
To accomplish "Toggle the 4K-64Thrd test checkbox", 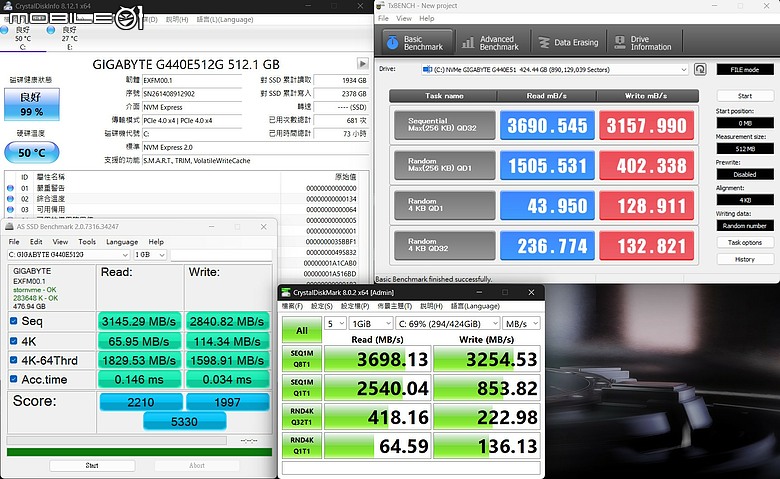I will (13, 360).
